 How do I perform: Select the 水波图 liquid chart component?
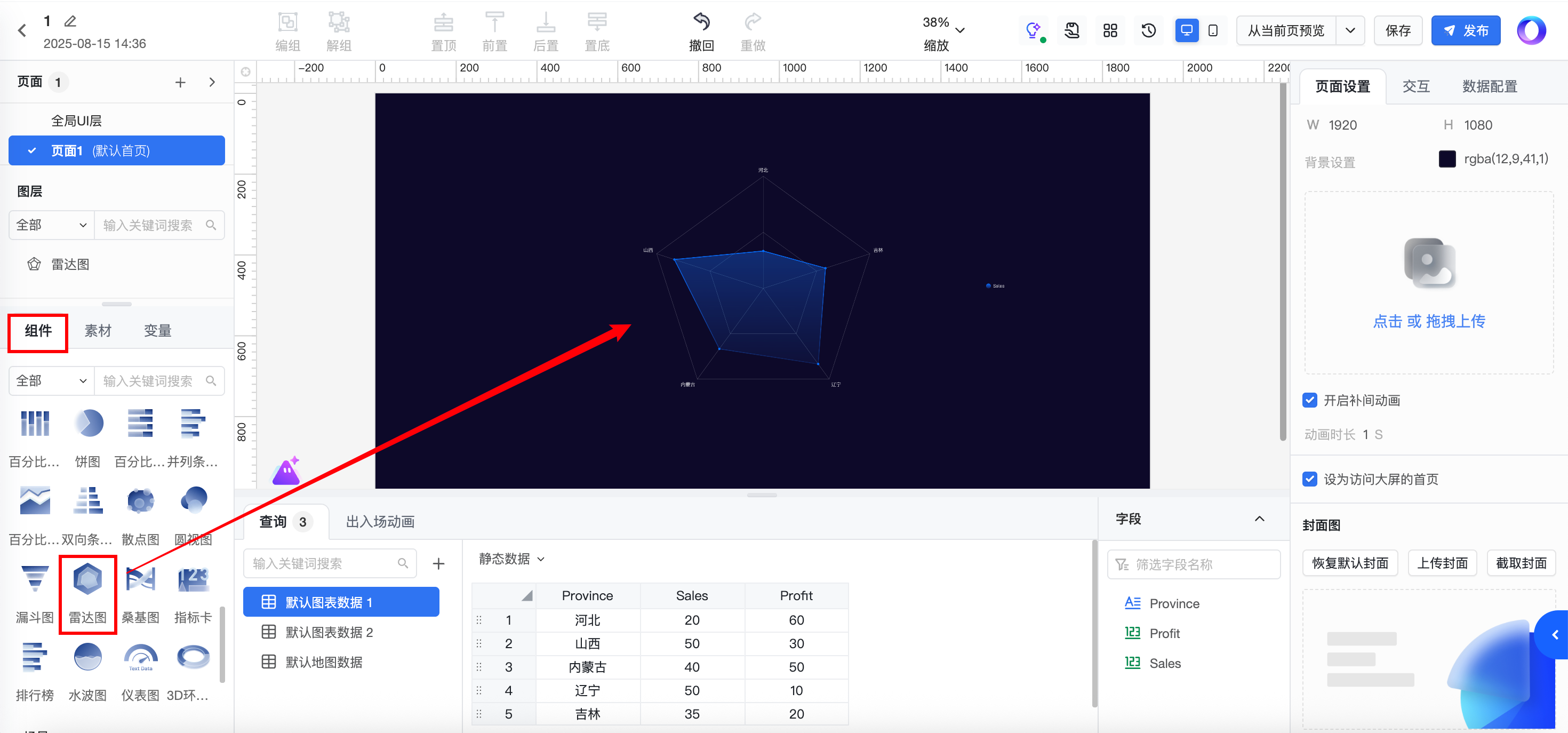(x=87, y=657)
